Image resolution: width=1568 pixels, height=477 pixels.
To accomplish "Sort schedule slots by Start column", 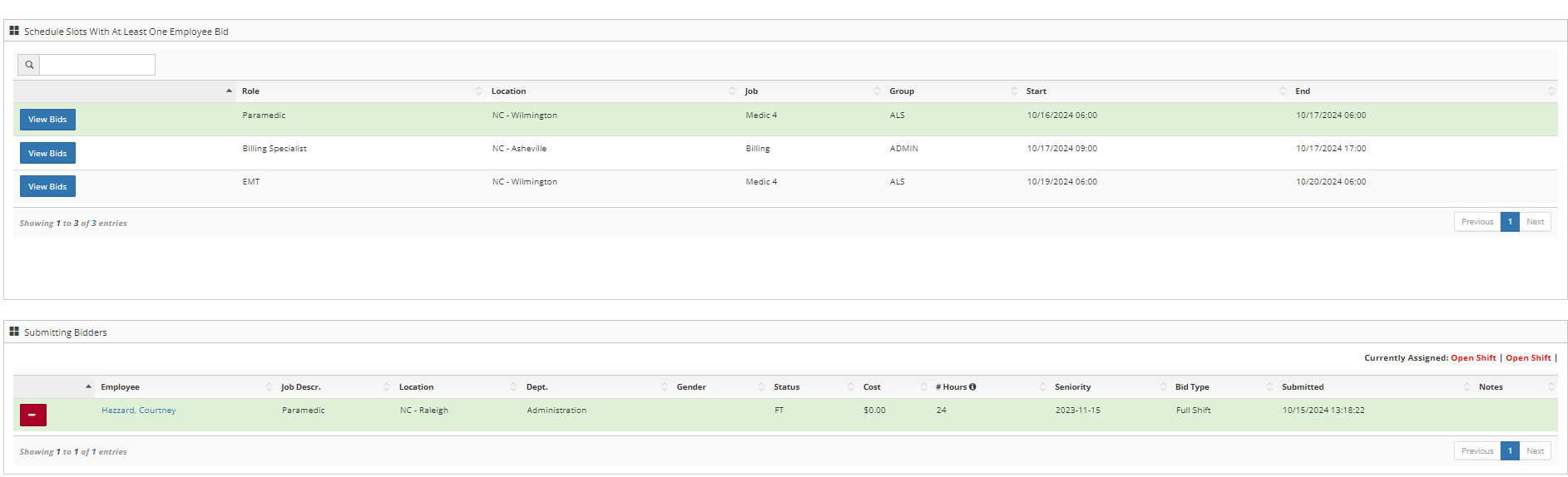I will pos(1036,91).
